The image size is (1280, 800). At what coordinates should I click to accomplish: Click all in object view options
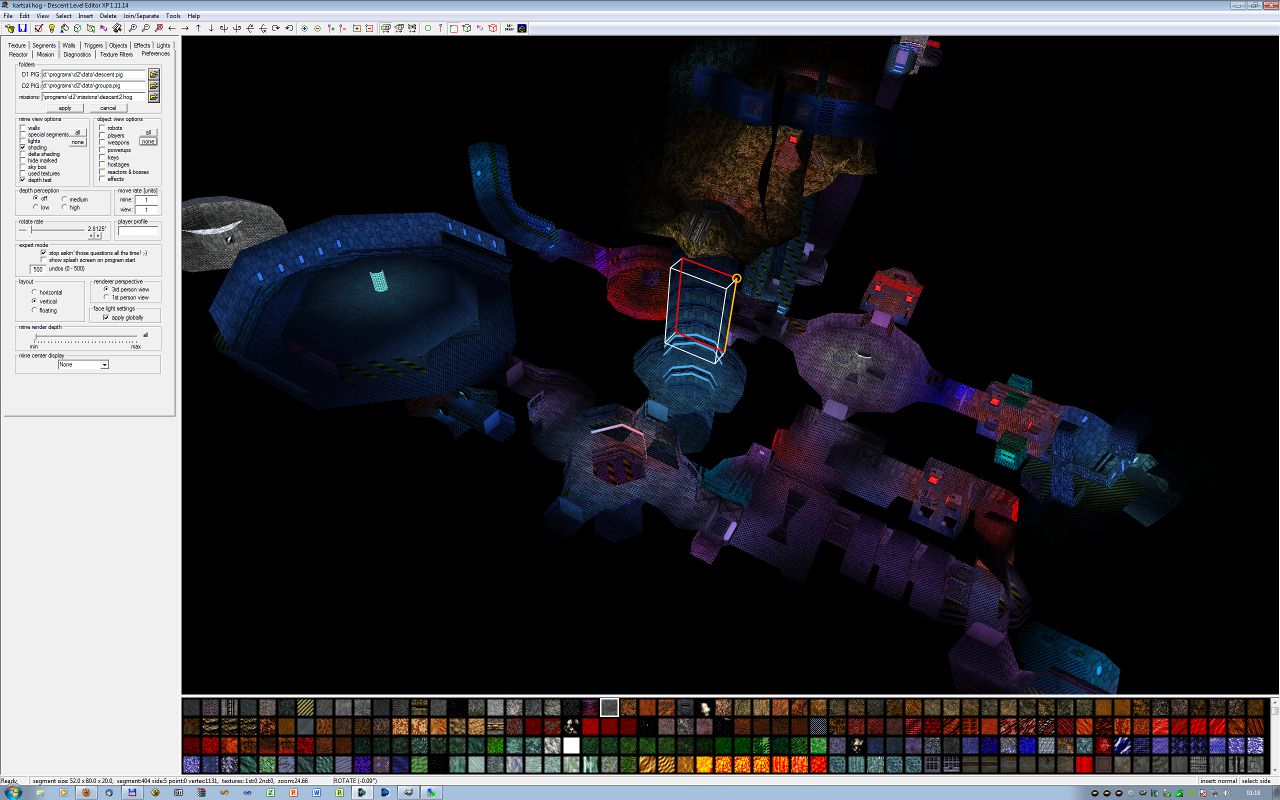148,132
